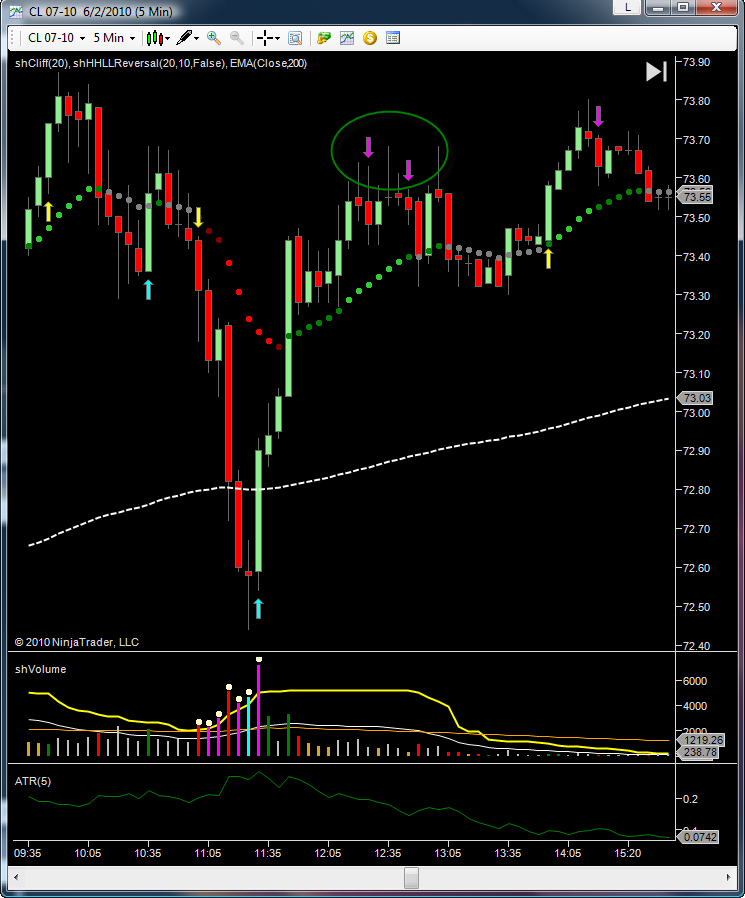Open the indicators chart icon

(347, 38)
